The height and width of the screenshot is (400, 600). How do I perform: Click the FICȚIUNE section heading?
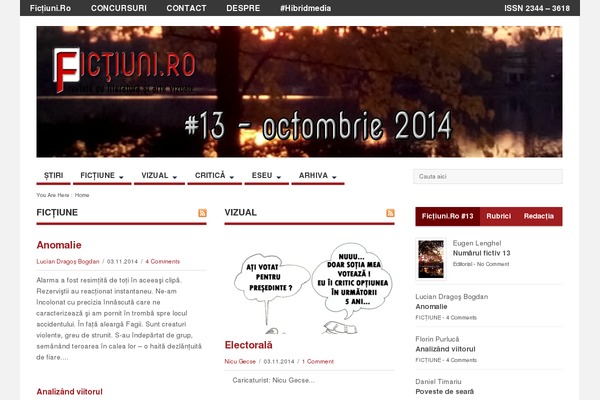[57, 212]
